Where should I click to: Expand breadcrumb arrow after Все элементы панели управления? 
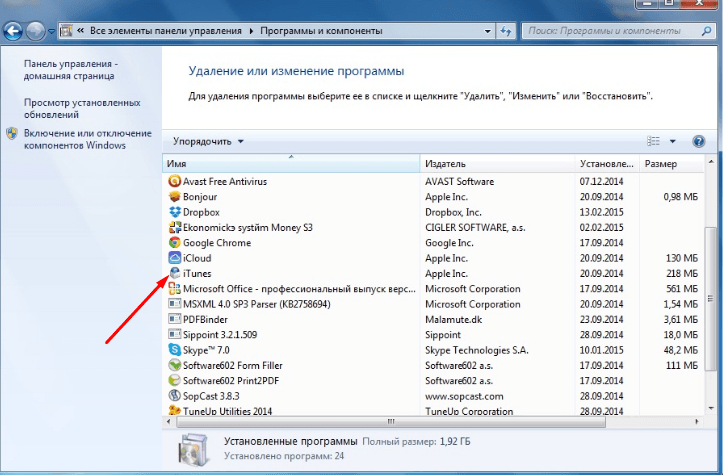pyautogui.click(x=251, y=31)
